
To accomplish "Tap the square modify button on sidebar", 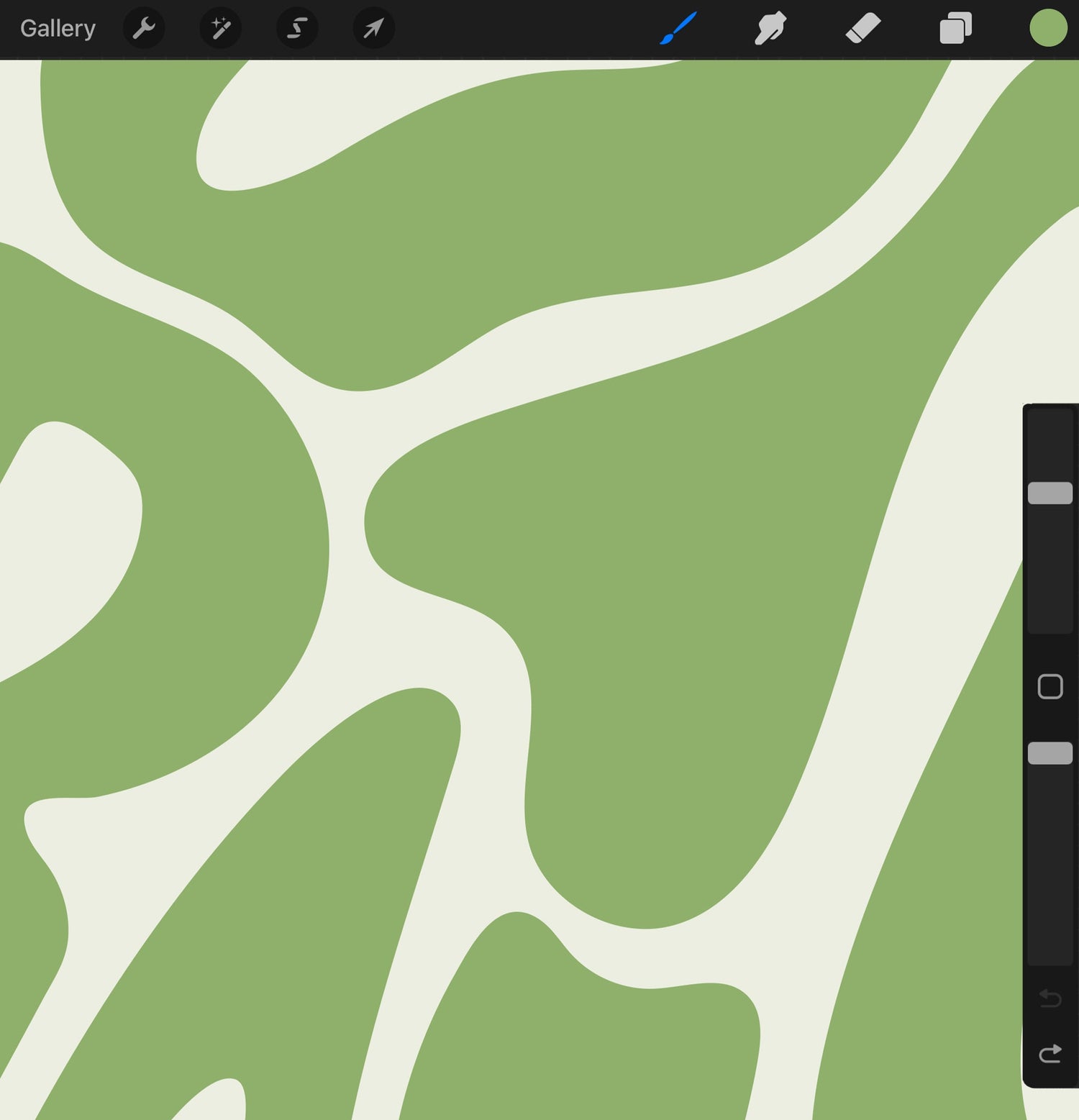I will click(1050, 687).
